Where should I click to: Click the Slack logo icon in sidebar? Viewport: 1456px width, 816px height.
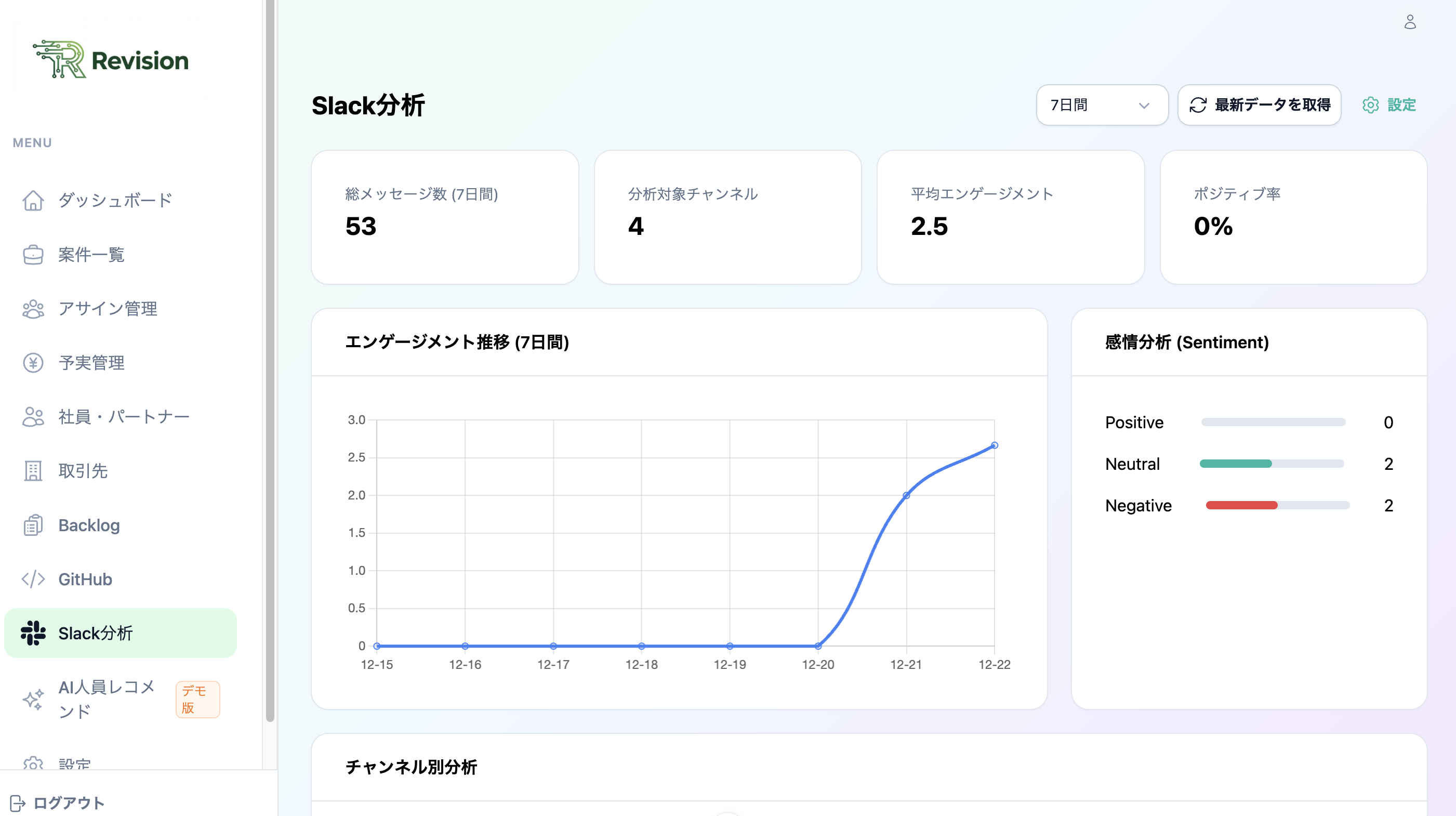pos(33,634)
